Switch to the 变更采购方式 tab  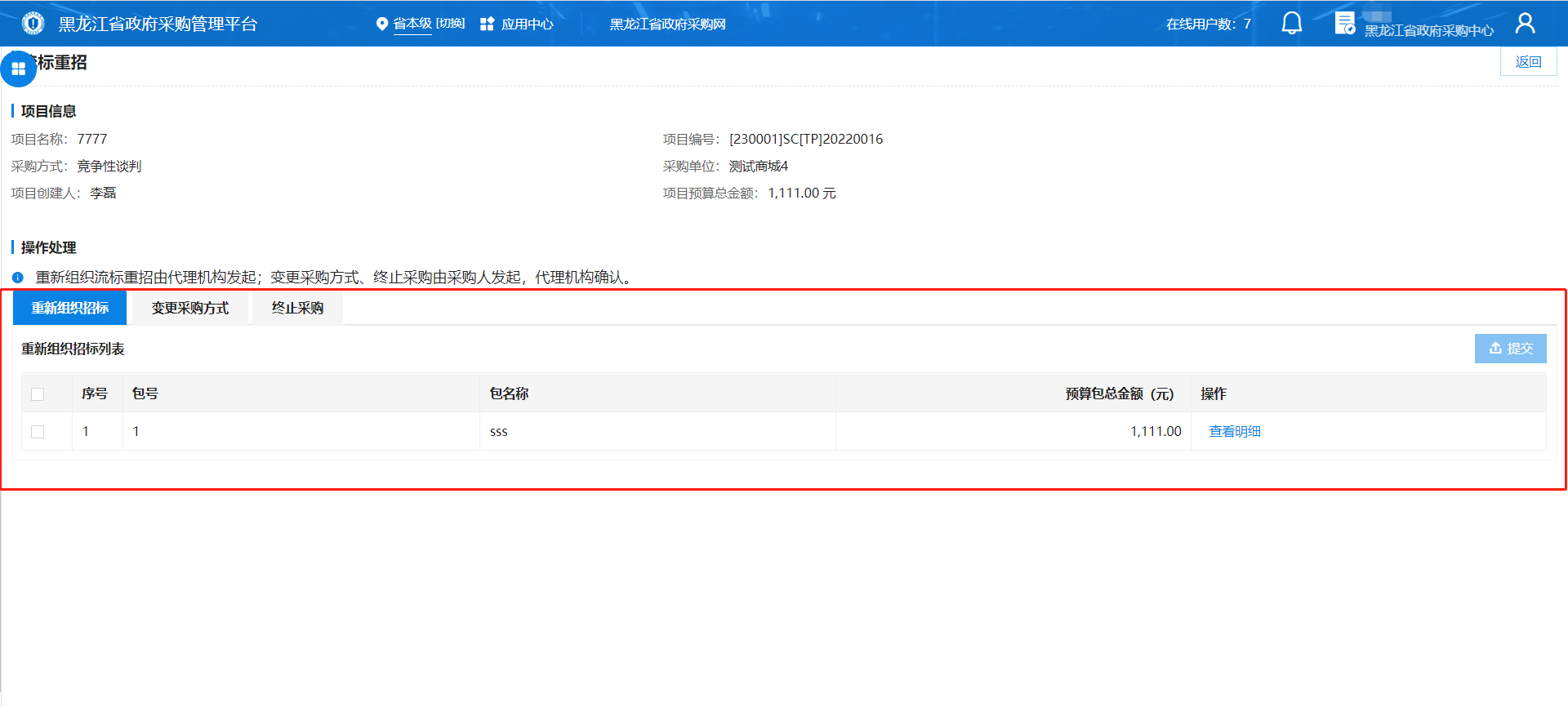pyautogui.click(x=190, y=308)
